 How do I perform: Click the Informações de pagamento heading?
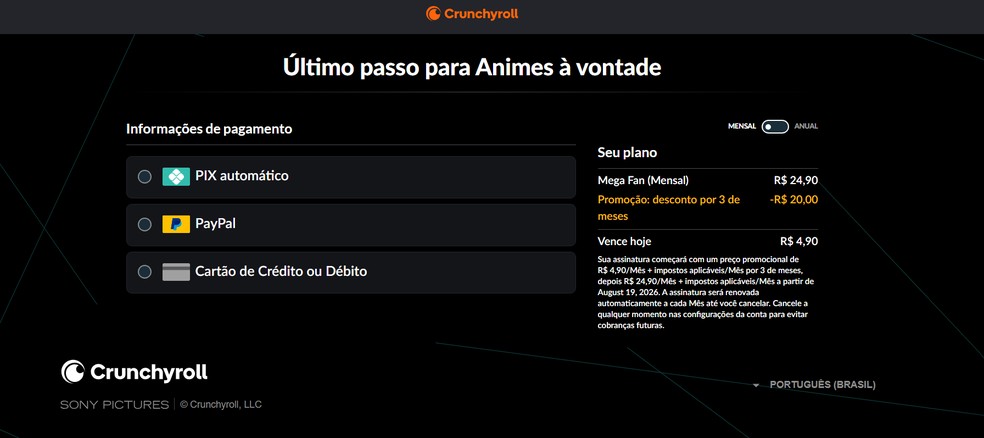pyautogui.click(x=209, y=129)
